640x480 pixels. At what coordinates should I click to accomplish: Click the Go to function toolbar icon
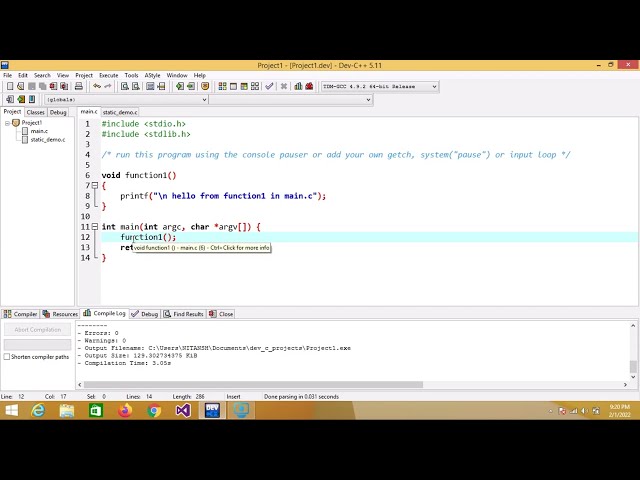point(150,86)
